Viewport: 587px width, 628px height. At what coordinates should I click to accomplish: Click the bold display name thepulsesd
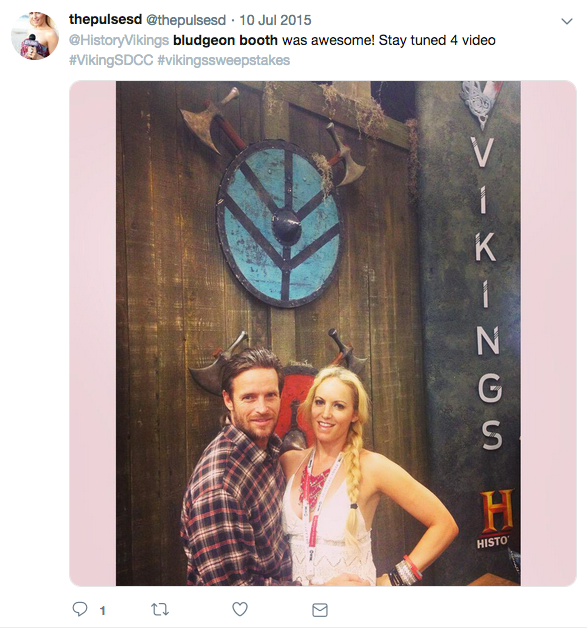click(105, 20)
